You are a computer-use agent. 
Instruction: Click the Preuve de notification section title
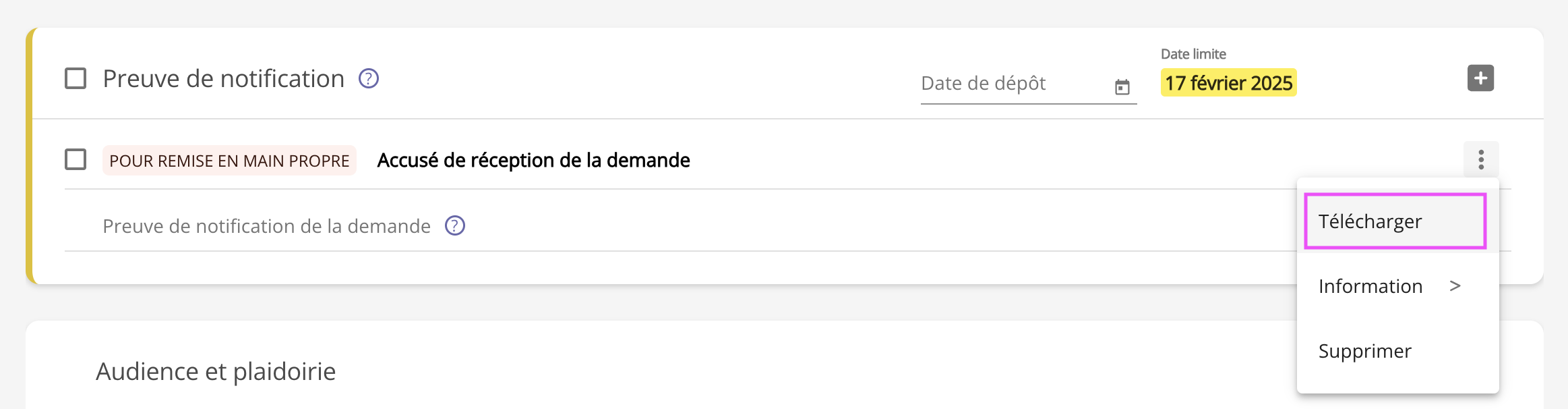223,79
